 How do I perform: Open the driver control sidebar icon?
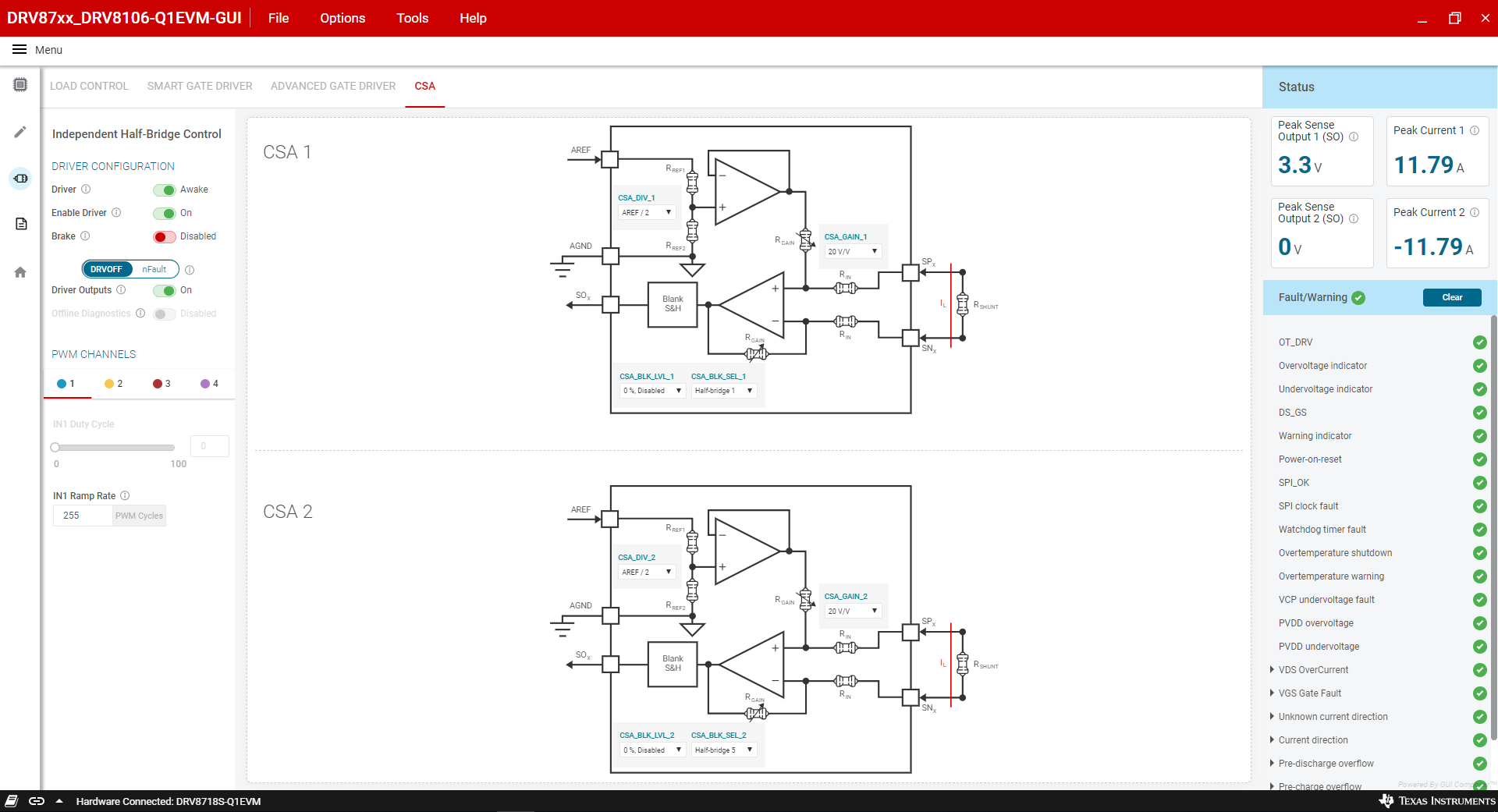pos(20,179)
